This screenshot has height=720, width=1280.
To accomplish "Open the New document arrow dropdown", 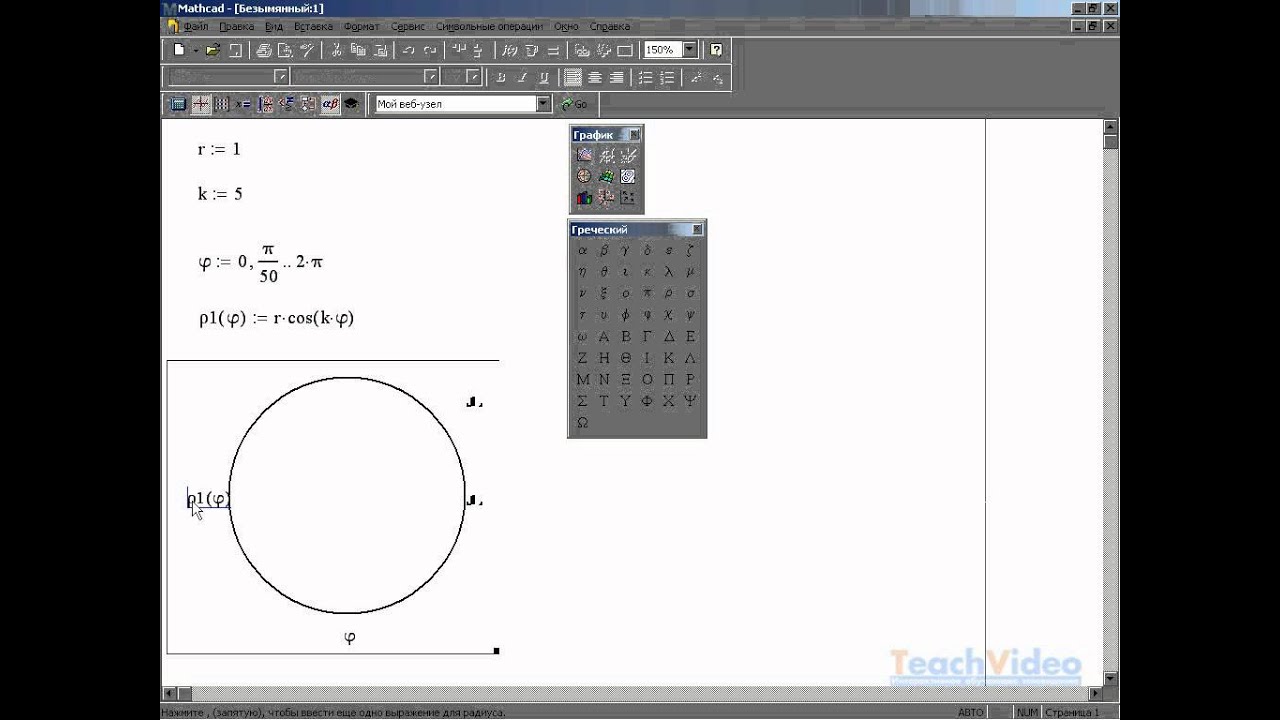I will click(x=195, y=50).
